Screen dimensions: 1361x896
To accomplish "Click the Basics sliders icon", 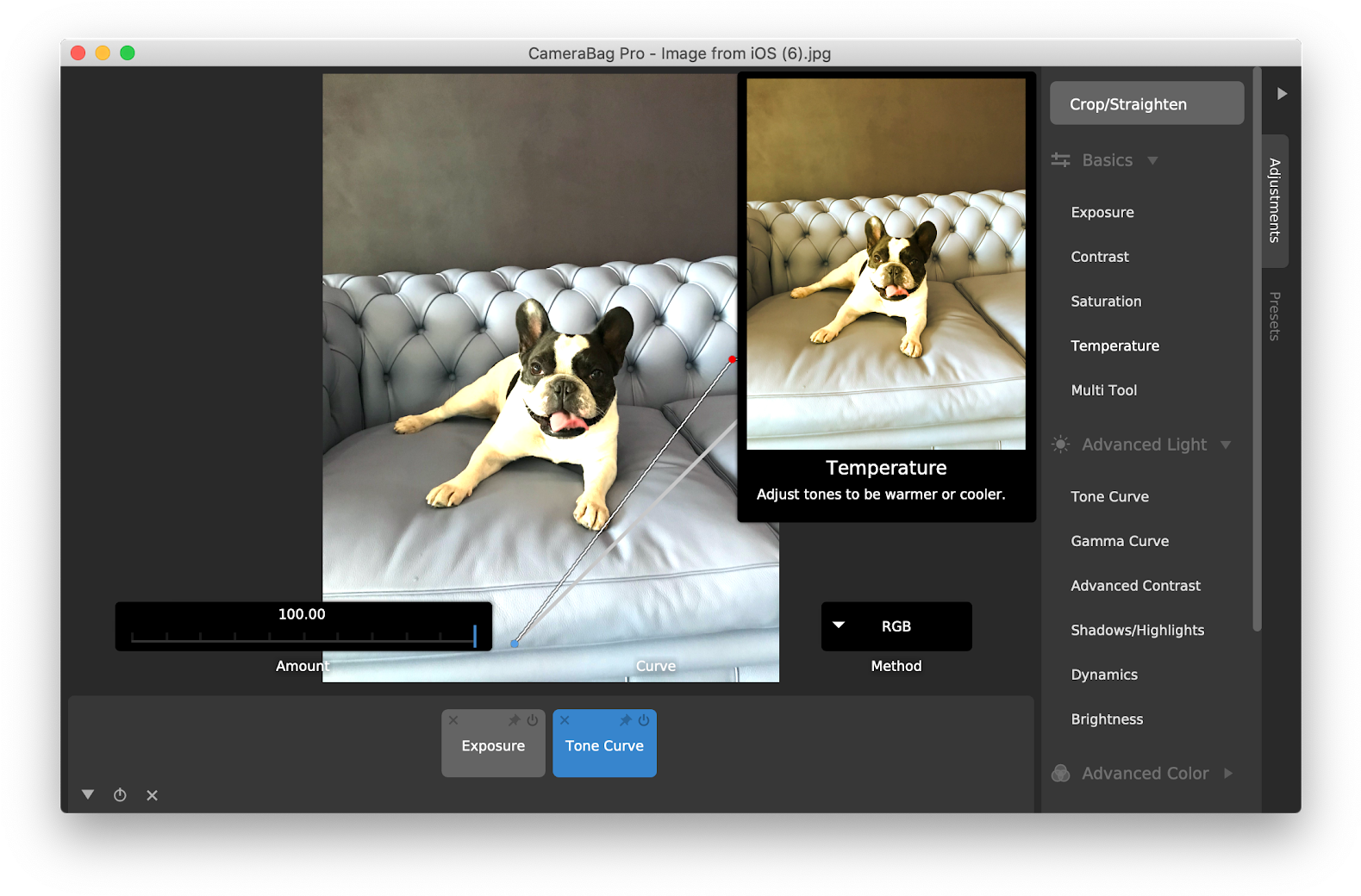I will [x=1061, y=160].
